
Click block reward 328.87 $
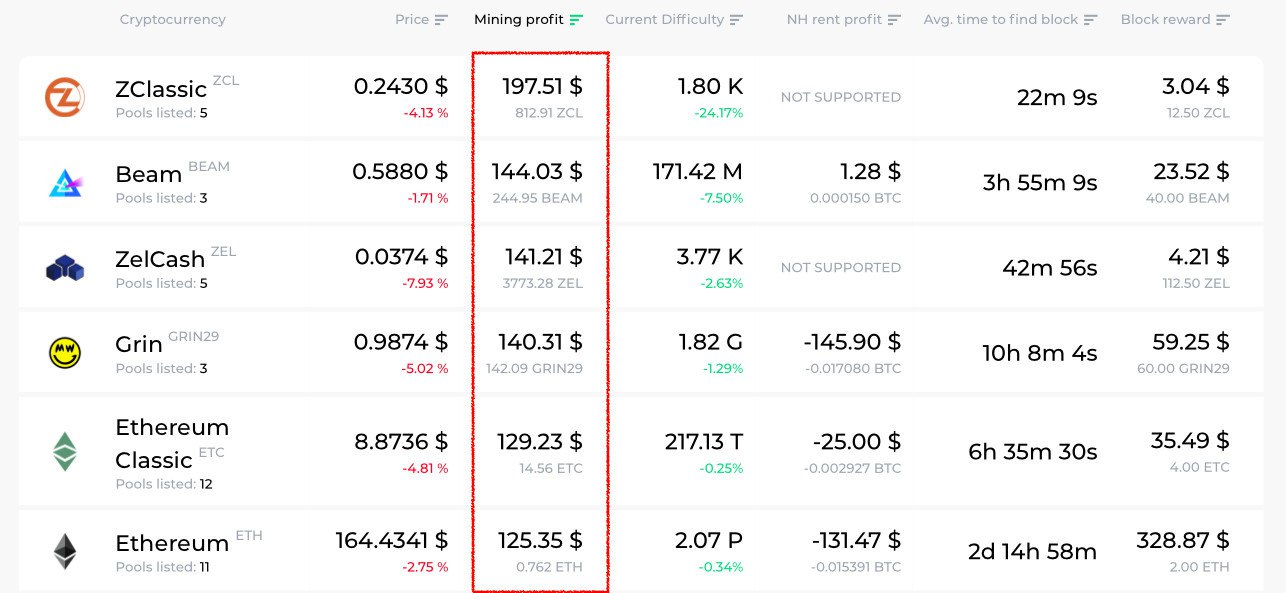click(x=1184, y=541)
